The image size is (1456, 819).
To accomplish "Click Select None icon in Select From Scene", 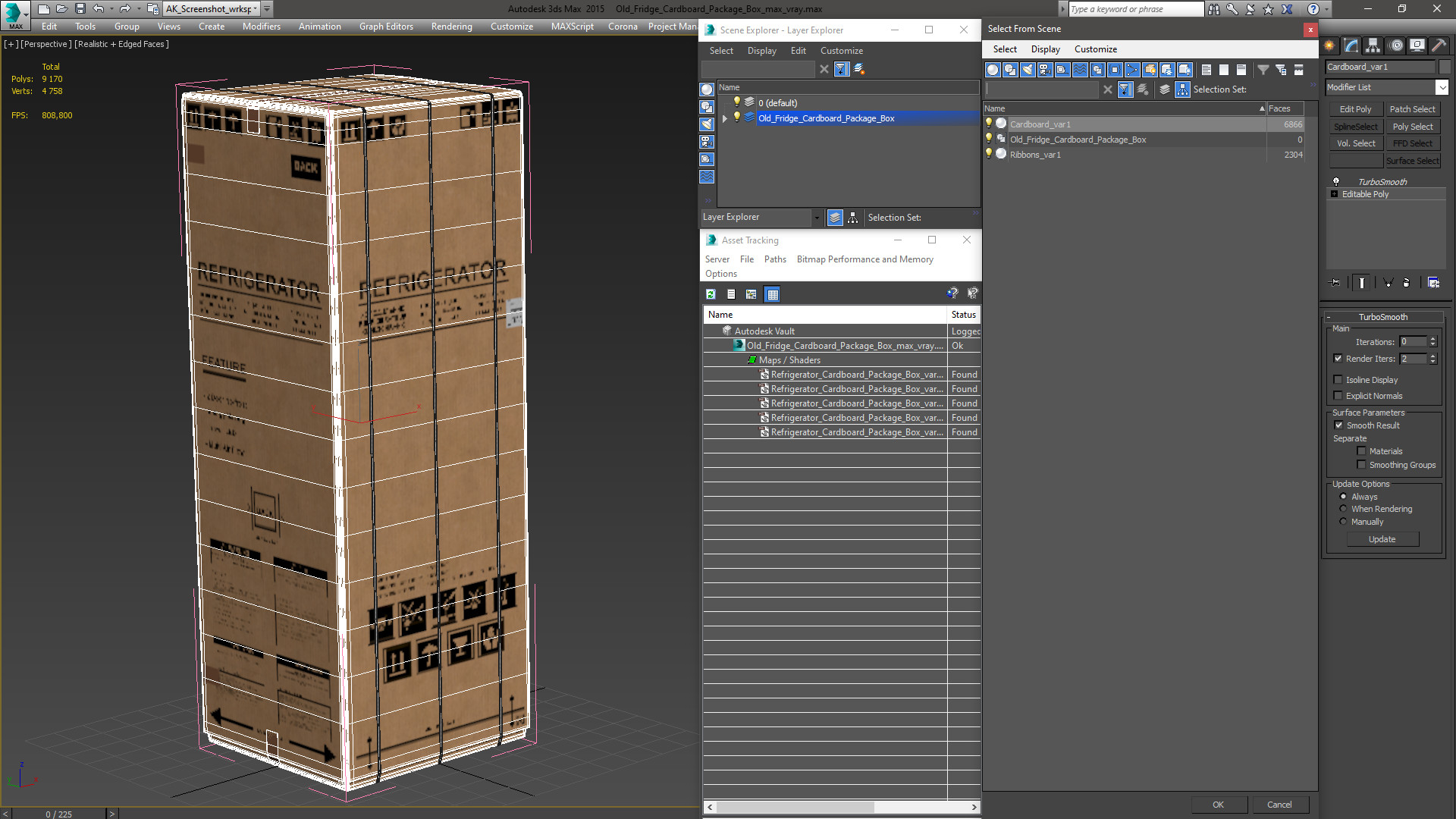I will click(x=1224, y=70).
